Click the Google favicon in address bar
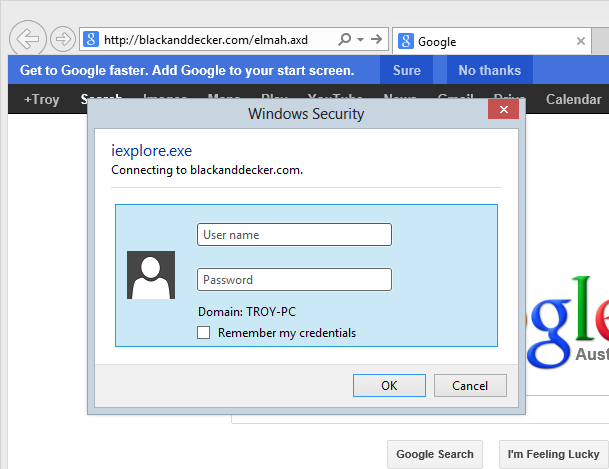The height and width of the screenshot is (469, 609). coord(91,39)
